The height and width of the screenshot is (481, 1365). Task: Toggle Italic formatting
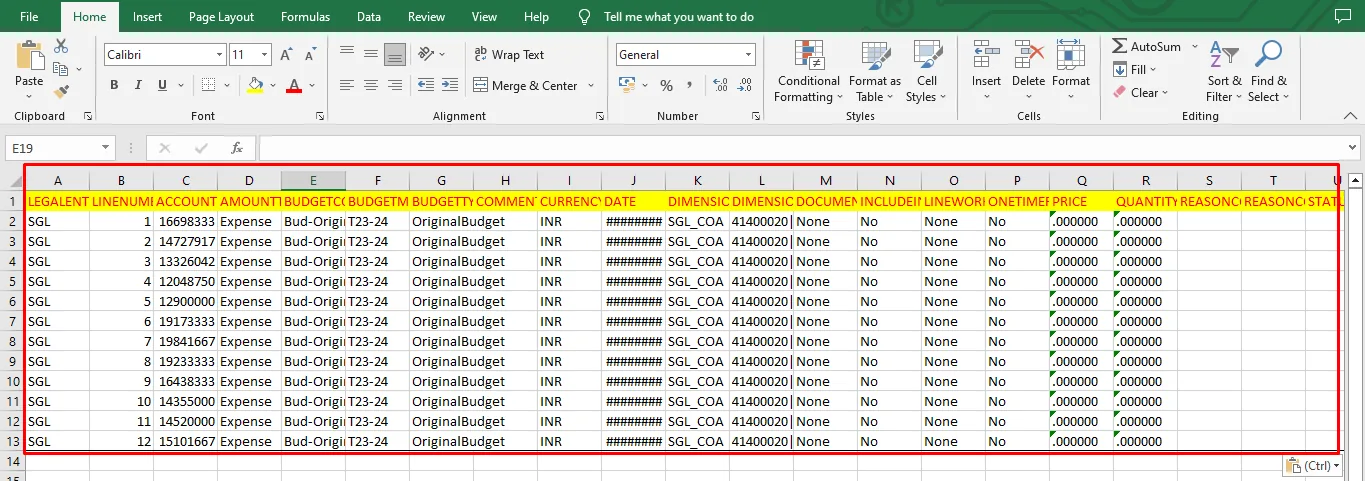click(137, 86)
